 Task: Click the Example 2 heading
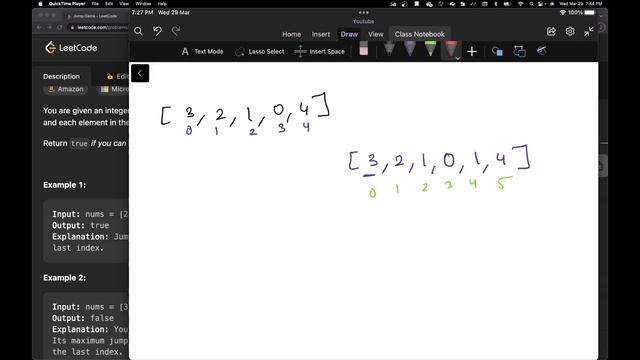64,278
